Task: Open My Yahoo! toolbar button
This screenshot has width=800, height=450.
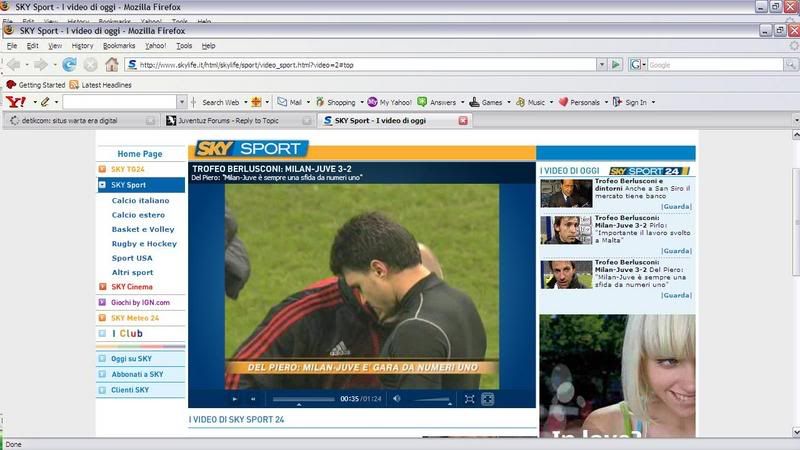Action: (389, 102)
